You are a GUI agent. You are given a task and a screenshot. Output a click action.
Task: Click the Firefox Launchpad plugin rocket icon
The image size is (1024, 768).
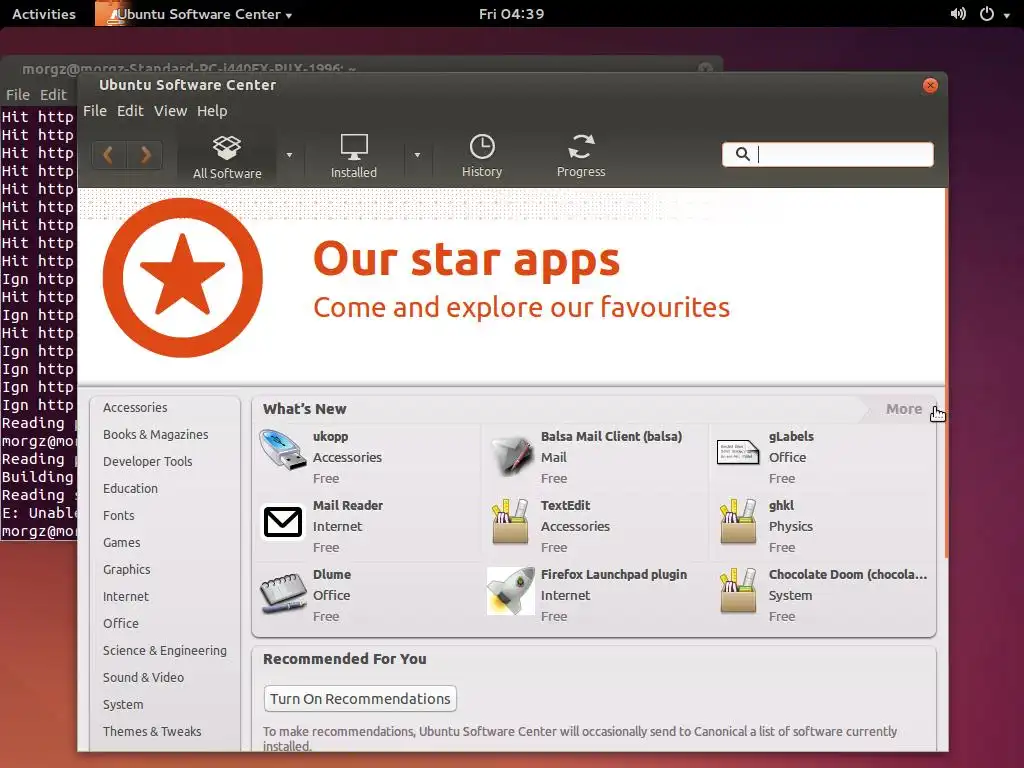[x=511, y=591]
